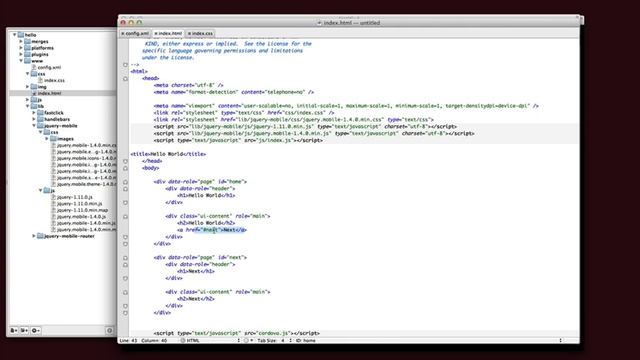This screenshot has width=640, height=360.
Task: Select index.css in the file browser
Action: tap(54, 80)
